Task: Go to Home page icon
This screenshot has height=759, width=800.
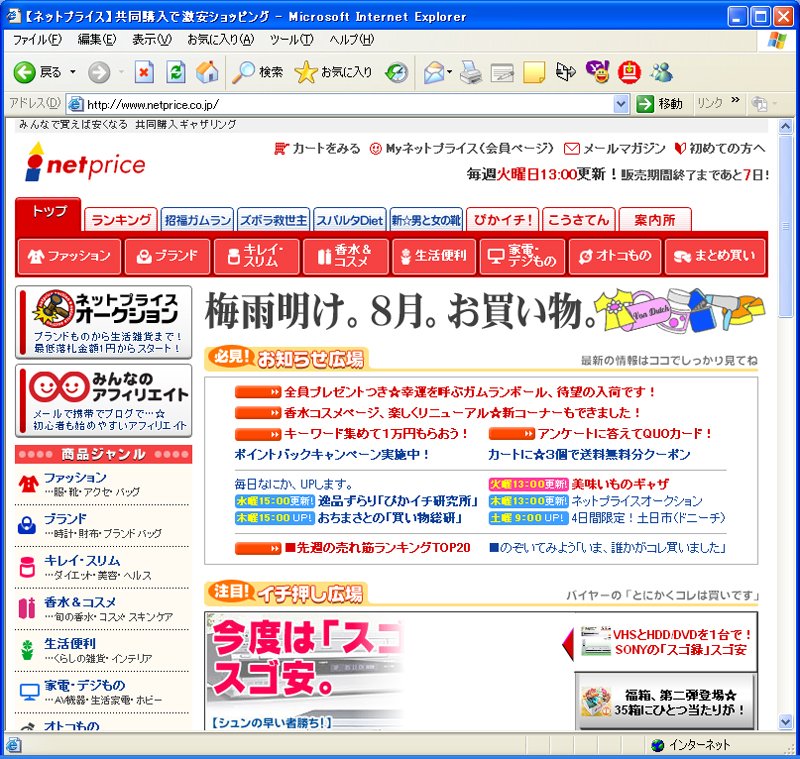Action: pos(207,72)
